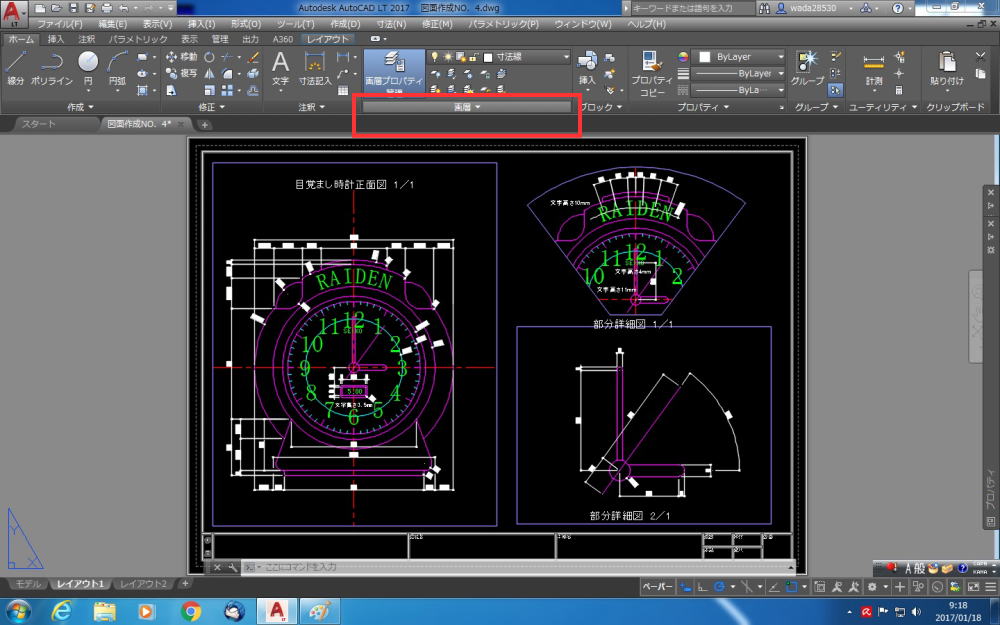Select the 線分 (Line) tool
This screenshot has width=1000, height=625.
pyautogui.click(x=15, y=68)
